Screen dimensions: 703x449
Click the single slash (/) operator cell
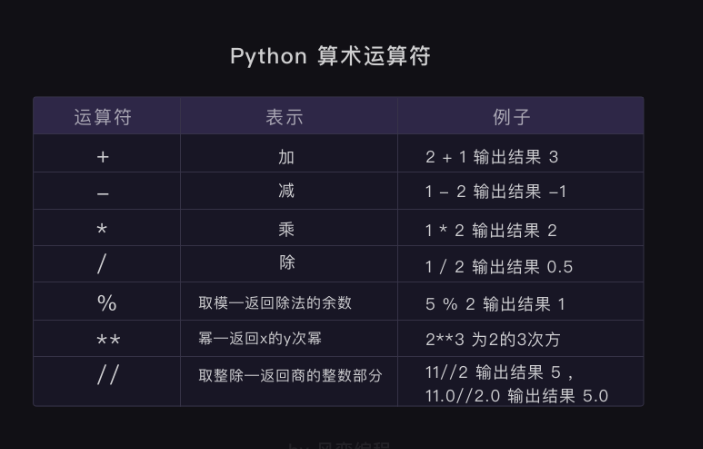pos(103,266)
